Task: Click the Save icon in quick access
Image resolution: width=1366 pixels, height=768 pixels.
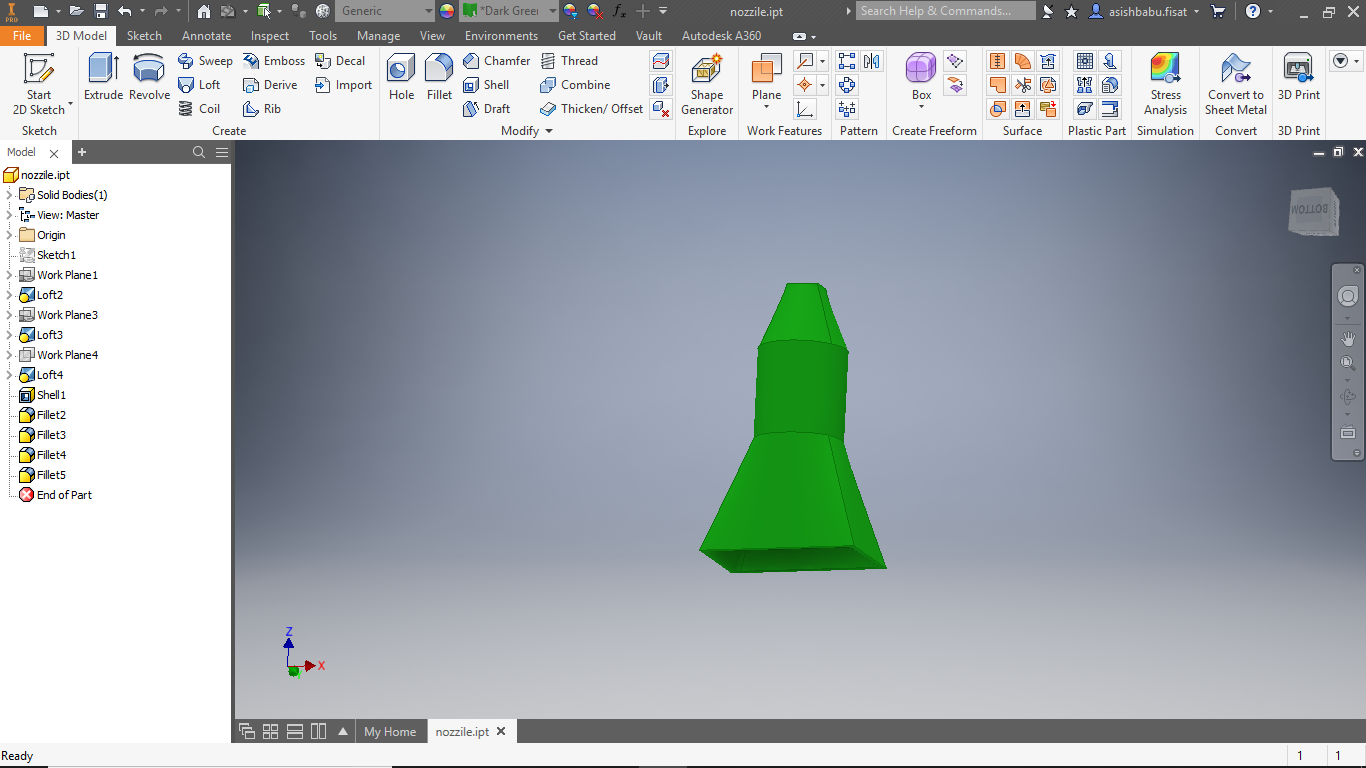Action: 101,11
